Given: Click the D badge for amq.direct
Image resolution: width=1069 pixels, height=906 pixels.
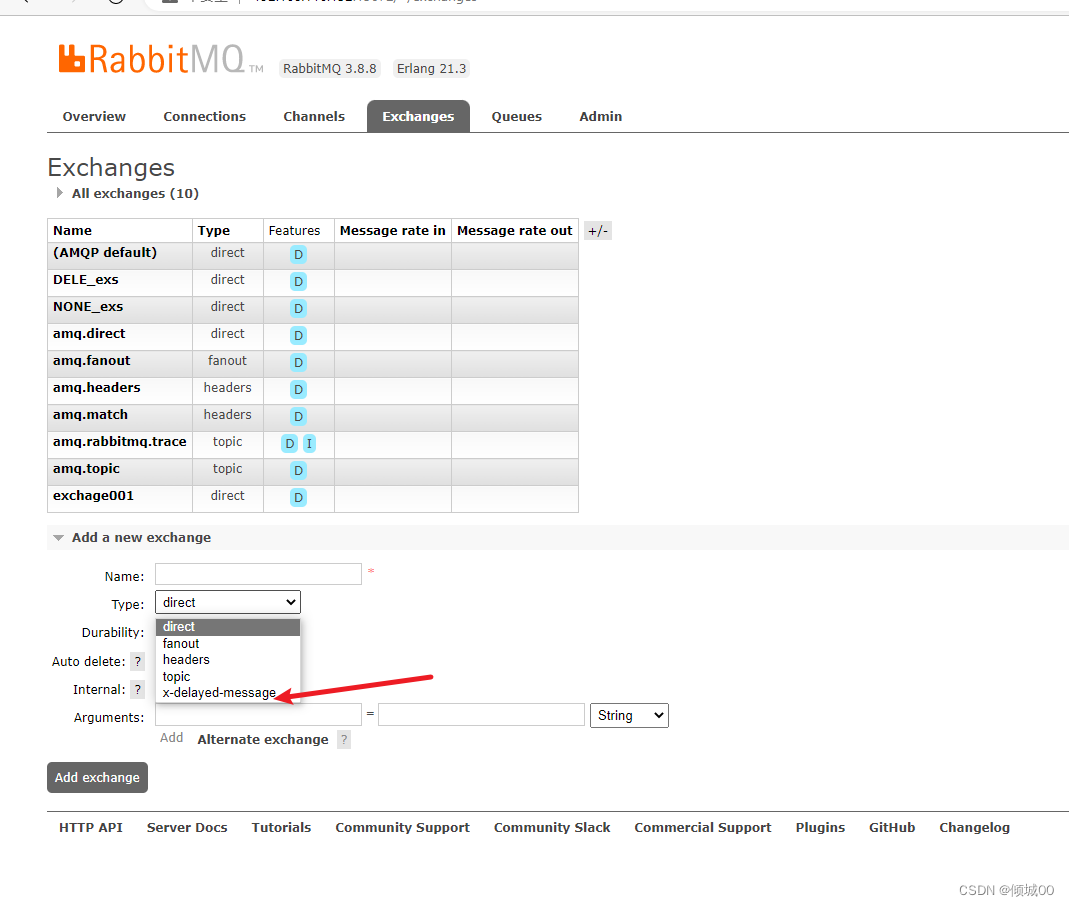Looking at the screenshot, I should click(299, 335).
